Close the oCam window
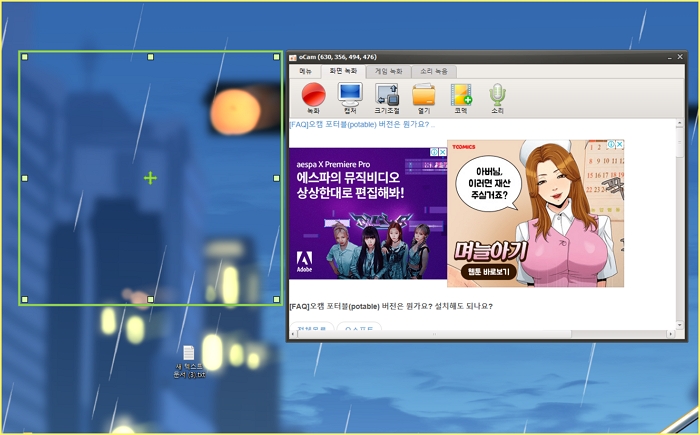 tap(680, 57)
